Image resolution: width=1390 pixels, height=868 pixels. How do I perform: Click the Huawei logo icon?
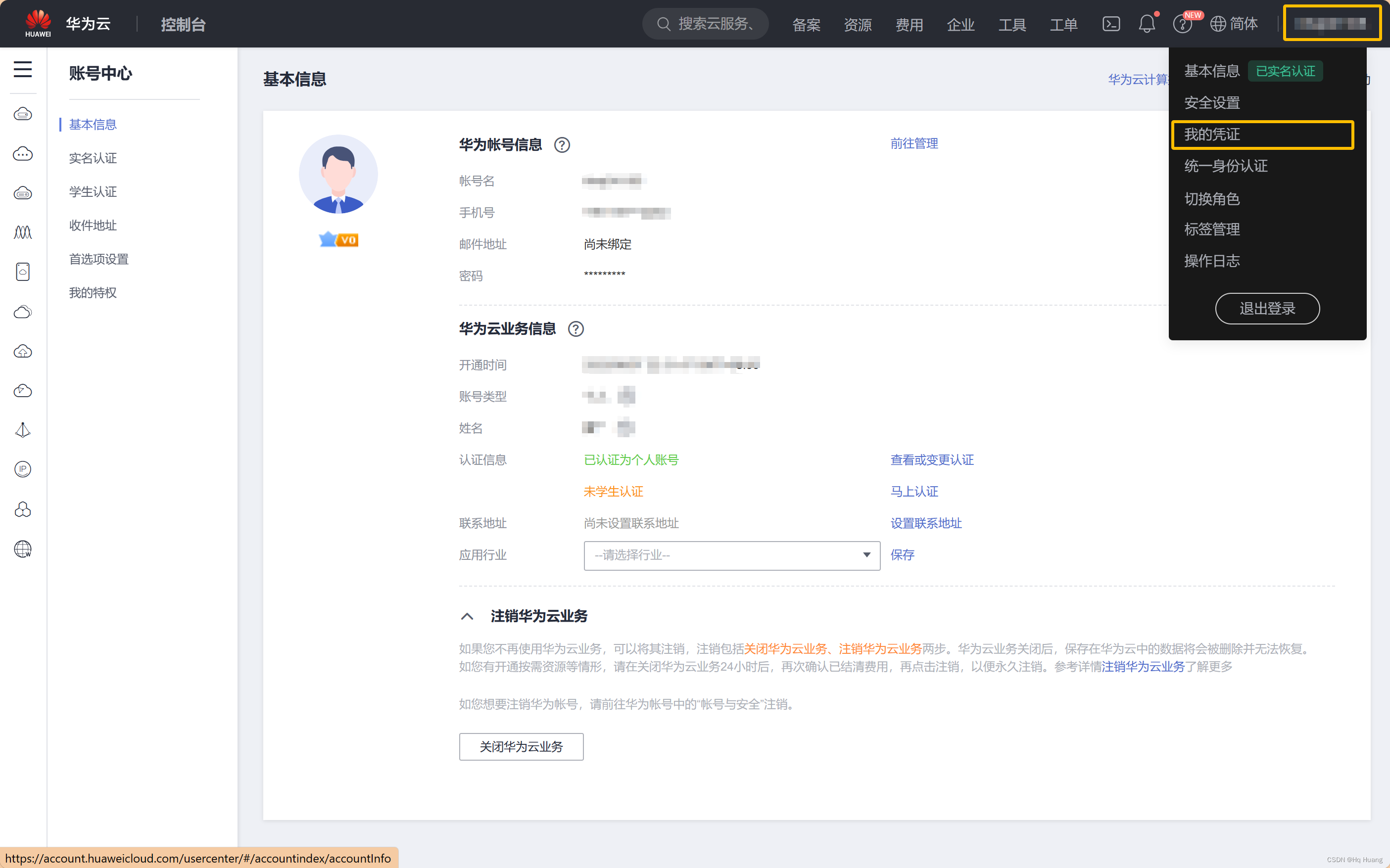pos(38,23)
